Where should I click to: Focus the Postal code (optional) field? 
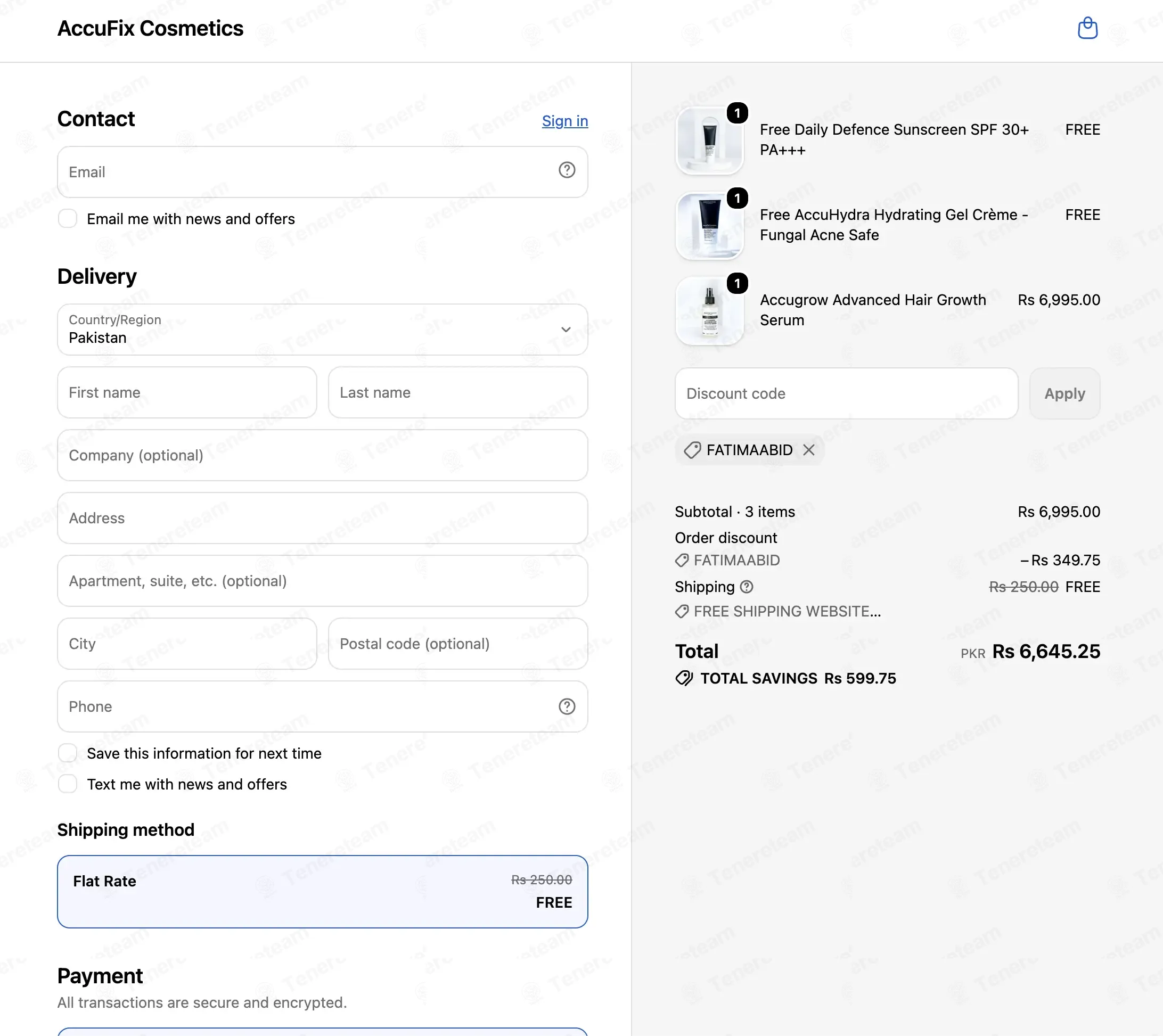point(457,644)
